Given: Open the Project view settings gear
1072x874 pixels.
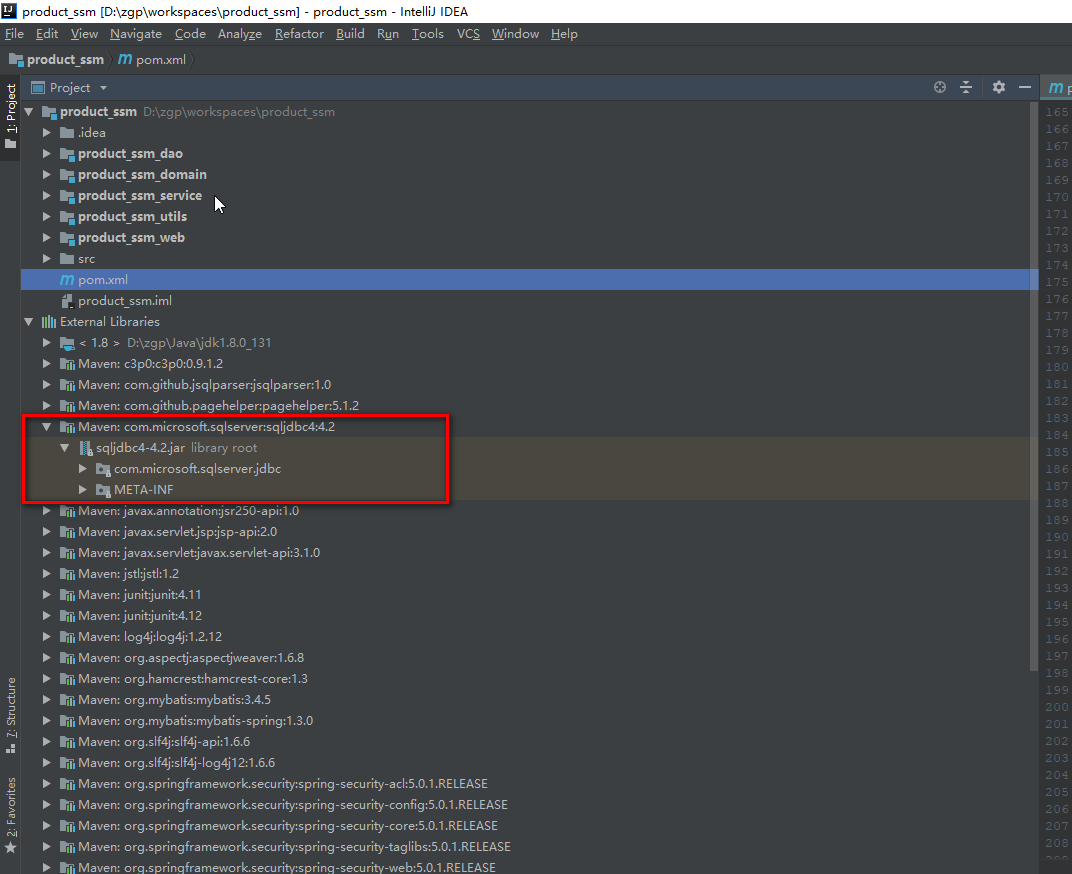Looking at the screenshot, I should click(x=998, y=87).
